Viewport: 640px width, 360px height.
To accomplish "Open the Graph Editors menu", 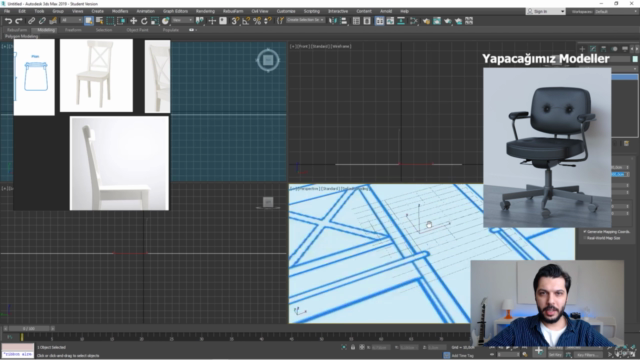I will (176, 11).
